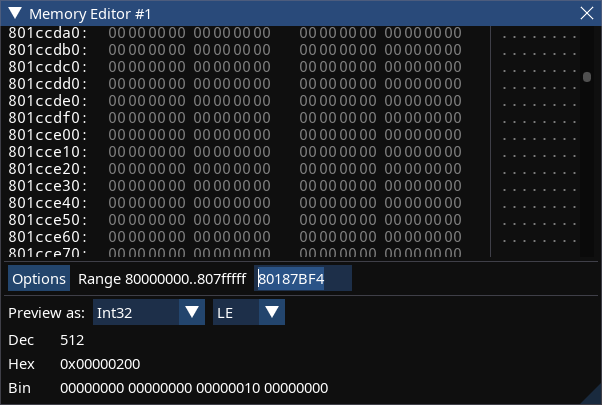Select the thirteenth byte of row 801cce00
Viewport: 602px width, 405px height.
392,135
